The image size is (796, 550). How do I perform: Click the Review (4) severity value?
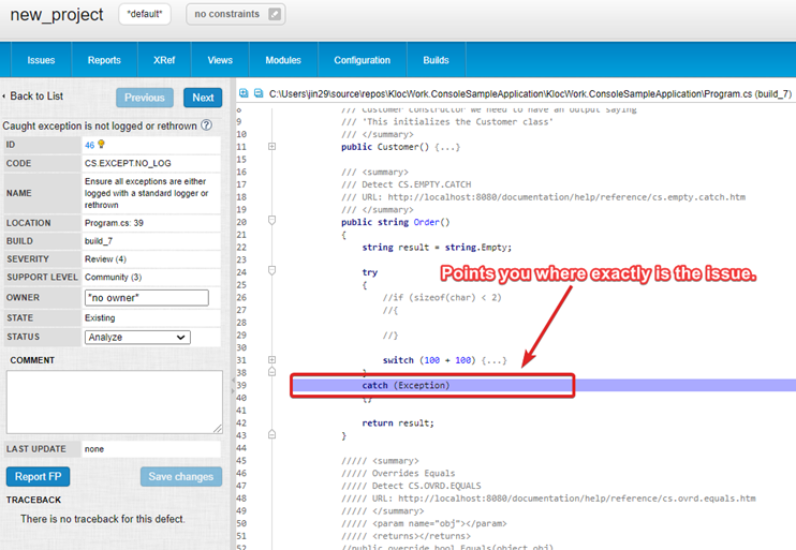[106, 259]
